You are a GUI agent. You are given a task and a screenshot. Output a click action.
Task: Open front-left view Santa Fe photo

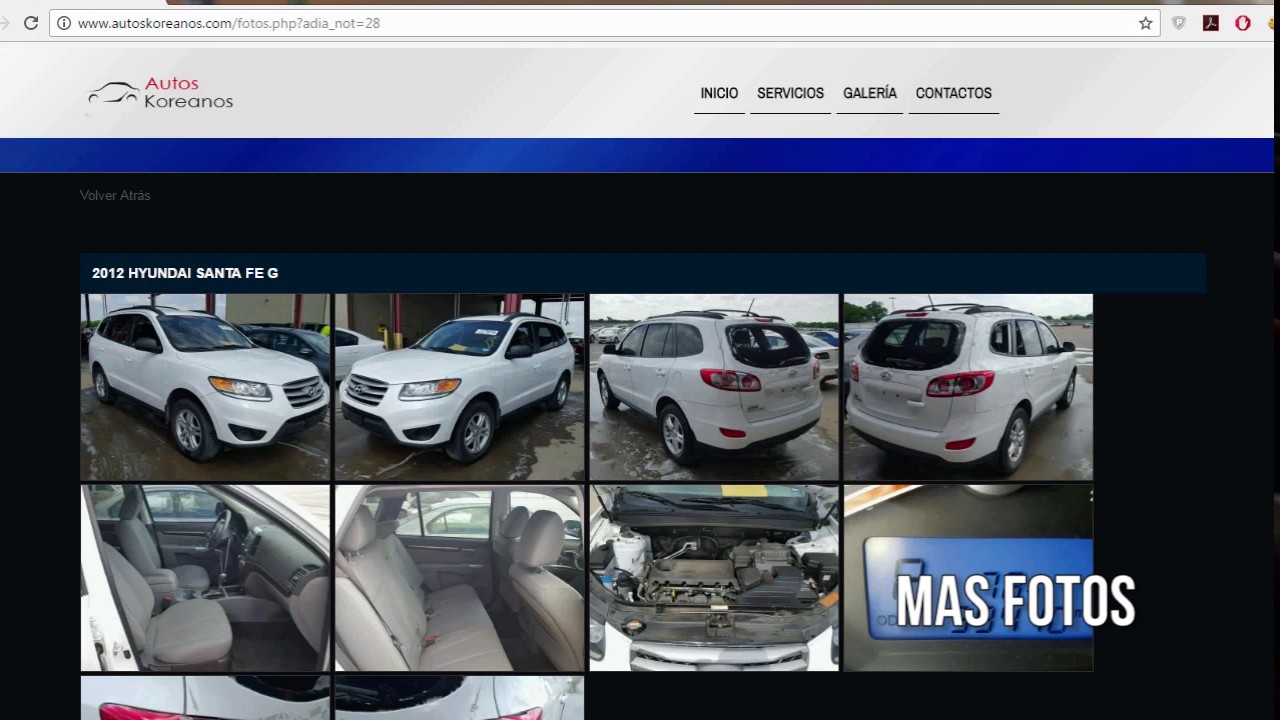(205, 387)
